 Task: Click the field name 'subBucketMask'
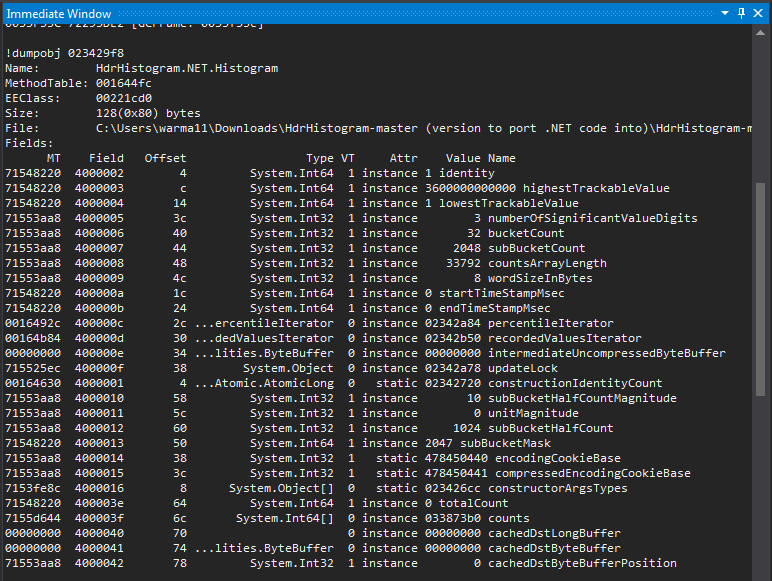click(505, 444)
